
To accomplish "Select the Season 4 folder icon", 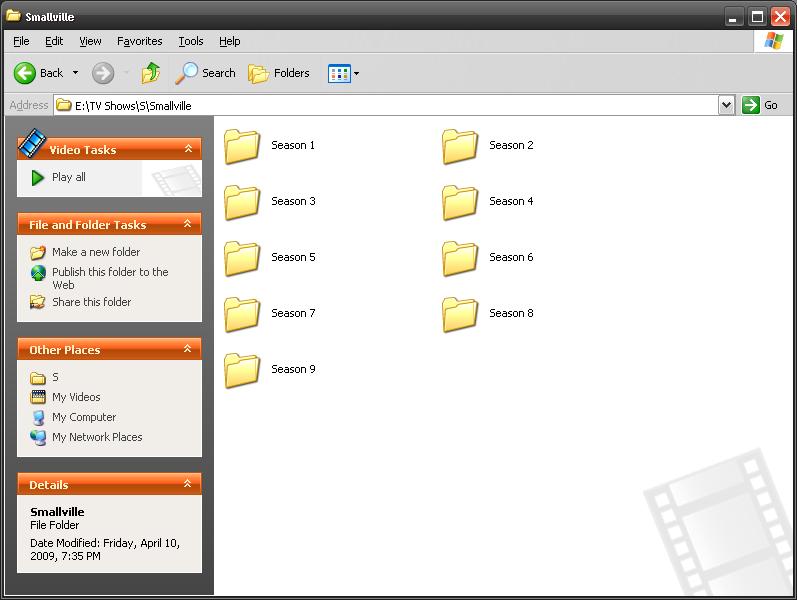I will [459, 202].
